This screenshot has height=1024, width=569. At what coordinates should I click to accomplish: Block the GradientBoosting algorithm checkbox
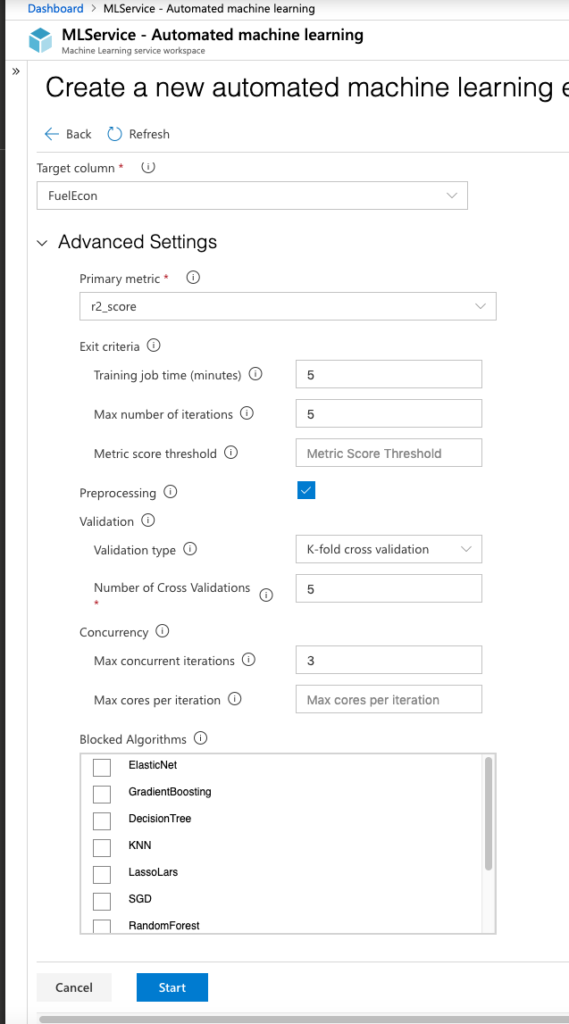point(102,794)
